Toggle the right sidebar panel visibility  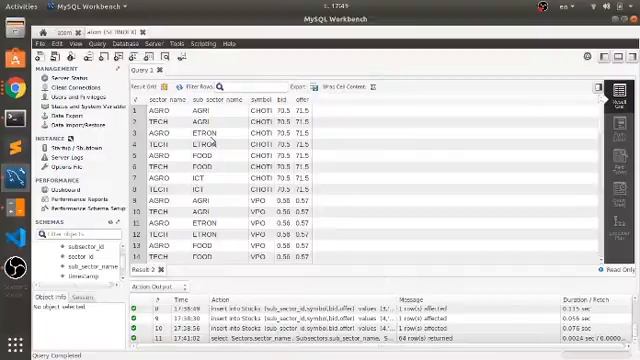(x=632, y=57)
